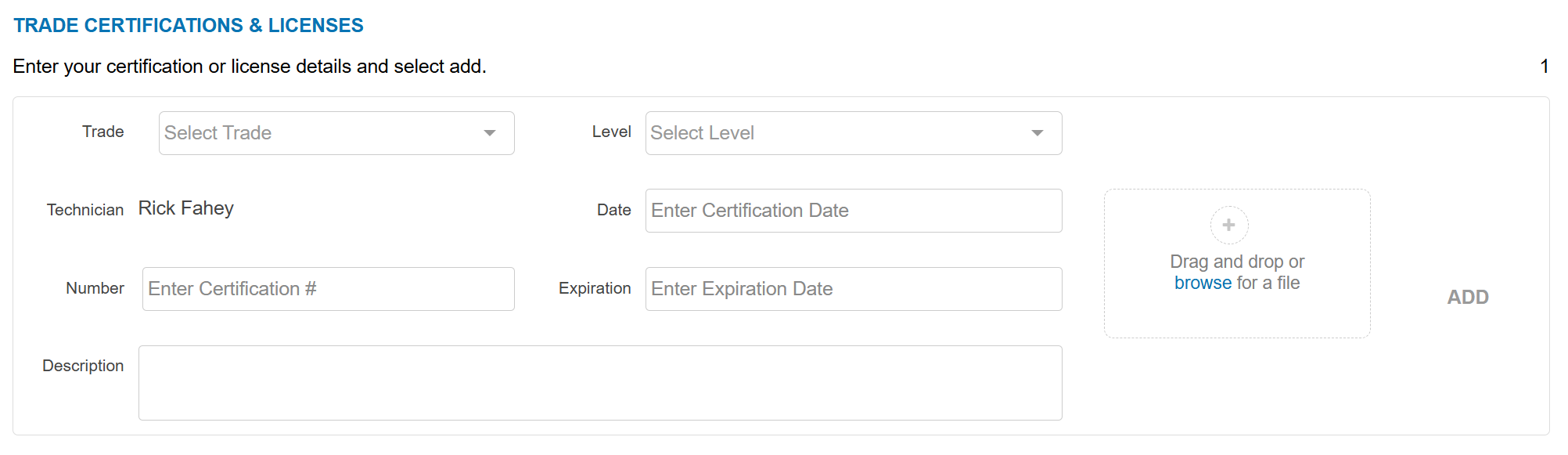Select the Enter Expiration Date field
Screen dimensions: 1568x455
pyautogui.click(x=853, y=289)
